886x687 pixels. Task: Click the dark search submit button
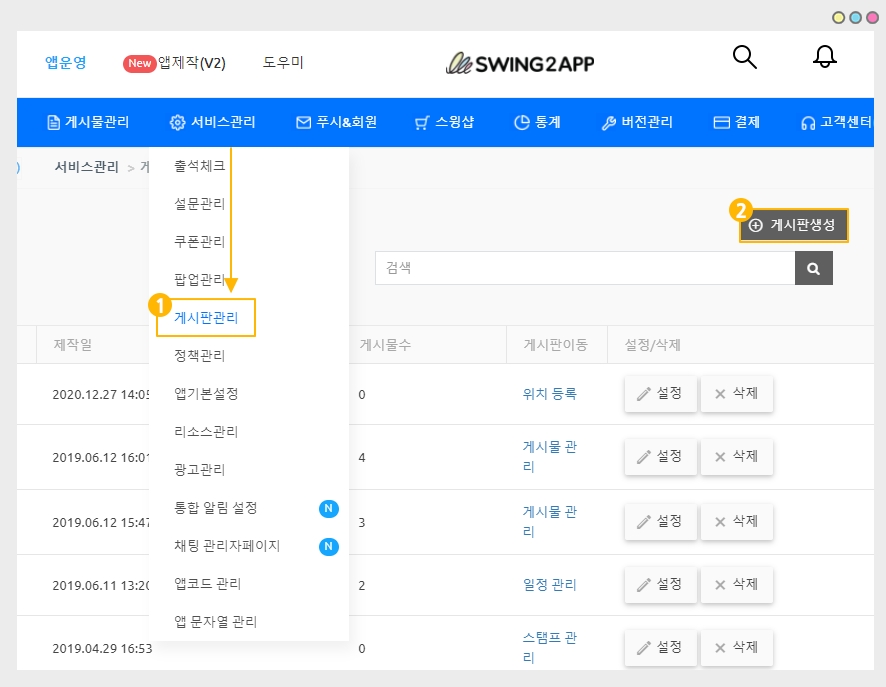pos(813,268)
